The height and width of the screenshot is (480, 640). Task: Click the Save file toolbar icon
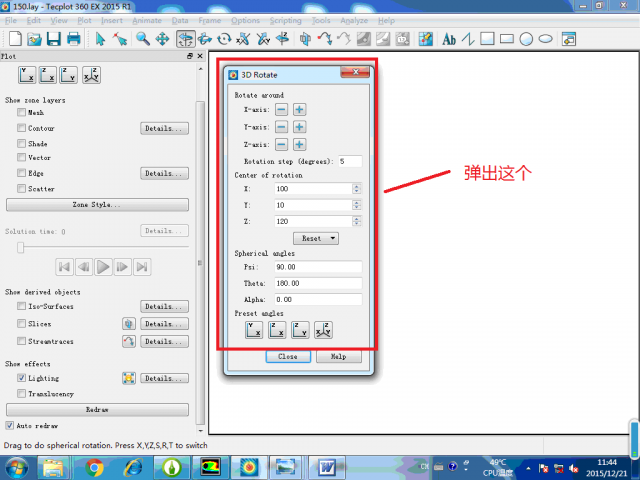point(54,39)
